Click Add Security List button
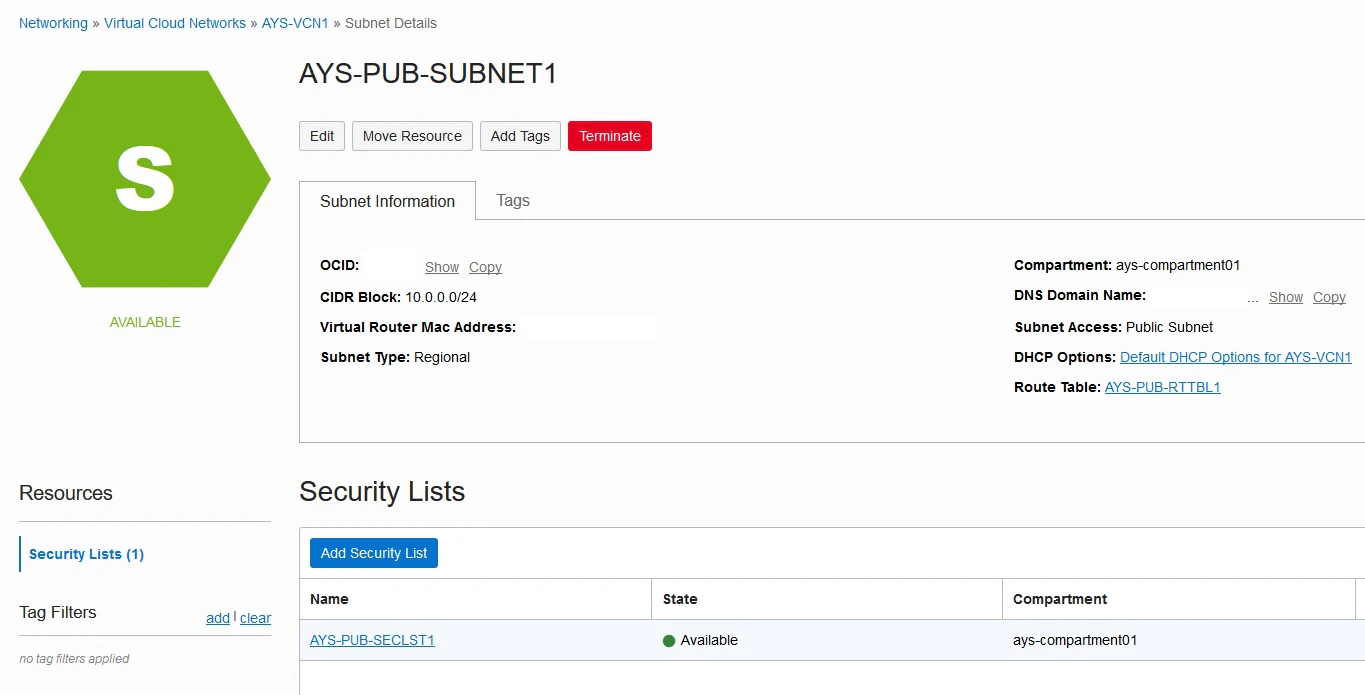1365x695 pixels. click(x=374, y=553)
